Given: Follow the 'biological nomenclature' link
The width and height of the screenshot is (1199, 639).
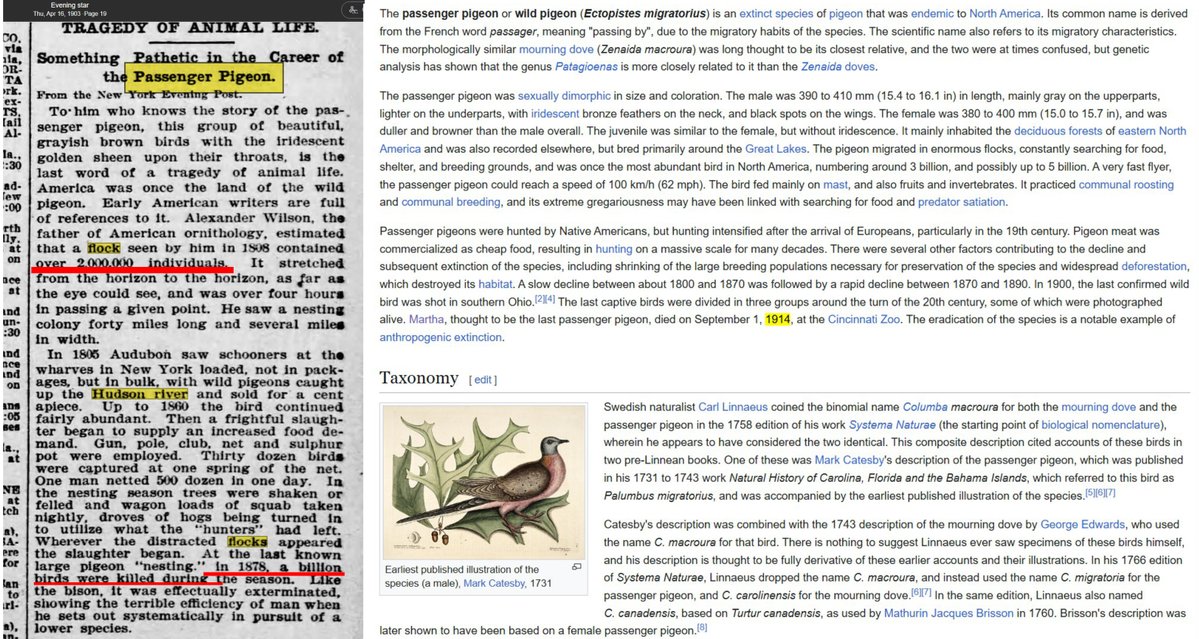Looking at the screenshot, I should [1100, 425].
